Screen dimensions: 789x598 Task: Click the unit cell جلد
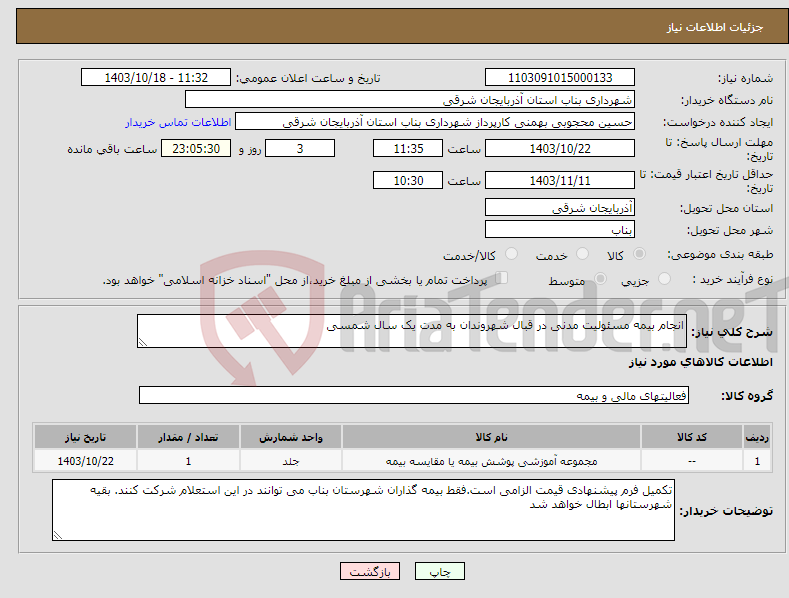pos(291,461)
